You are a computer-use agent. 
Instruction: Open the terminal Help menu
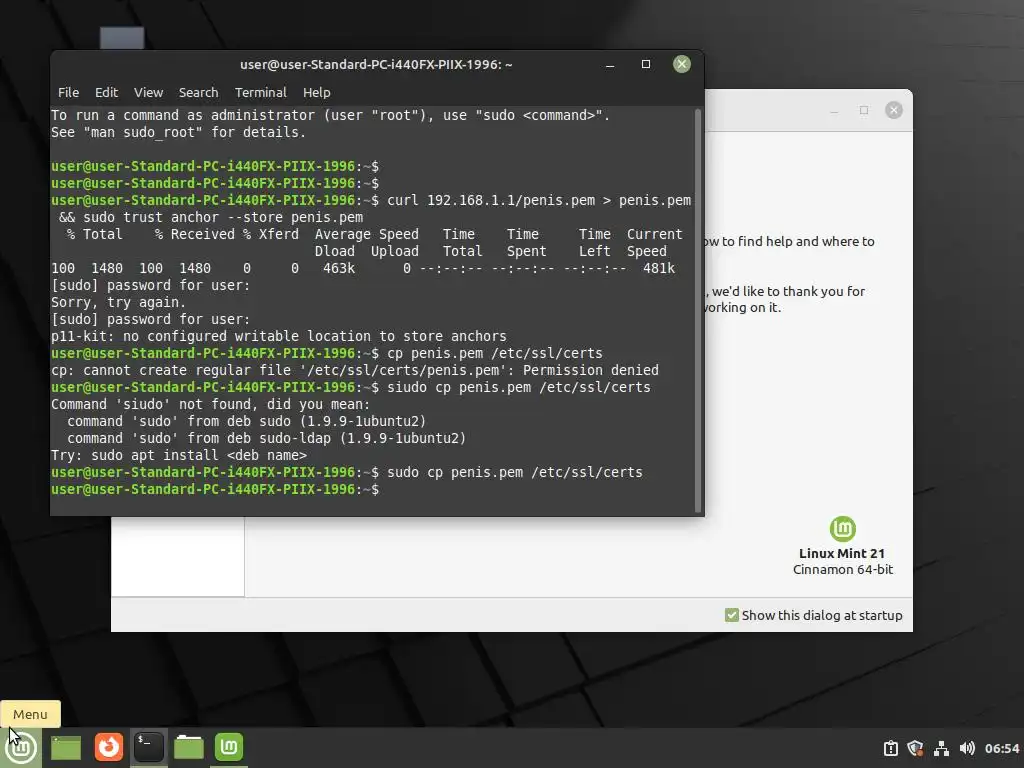317,93
